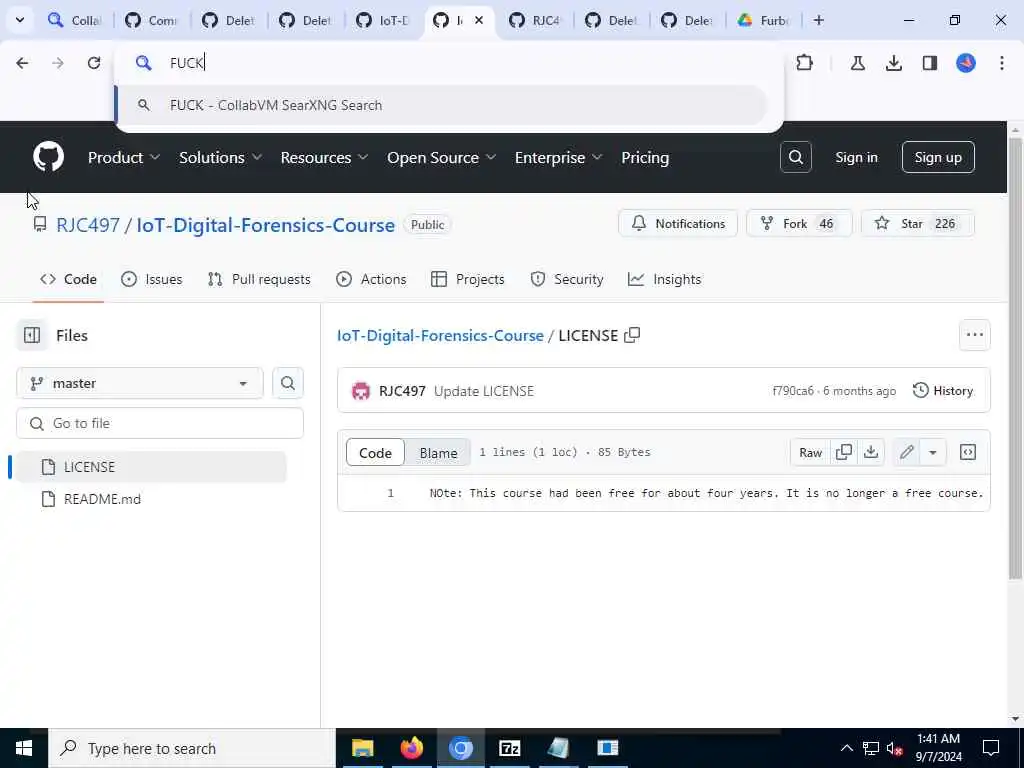Switch to Furbo browser tab

point(763,20)
